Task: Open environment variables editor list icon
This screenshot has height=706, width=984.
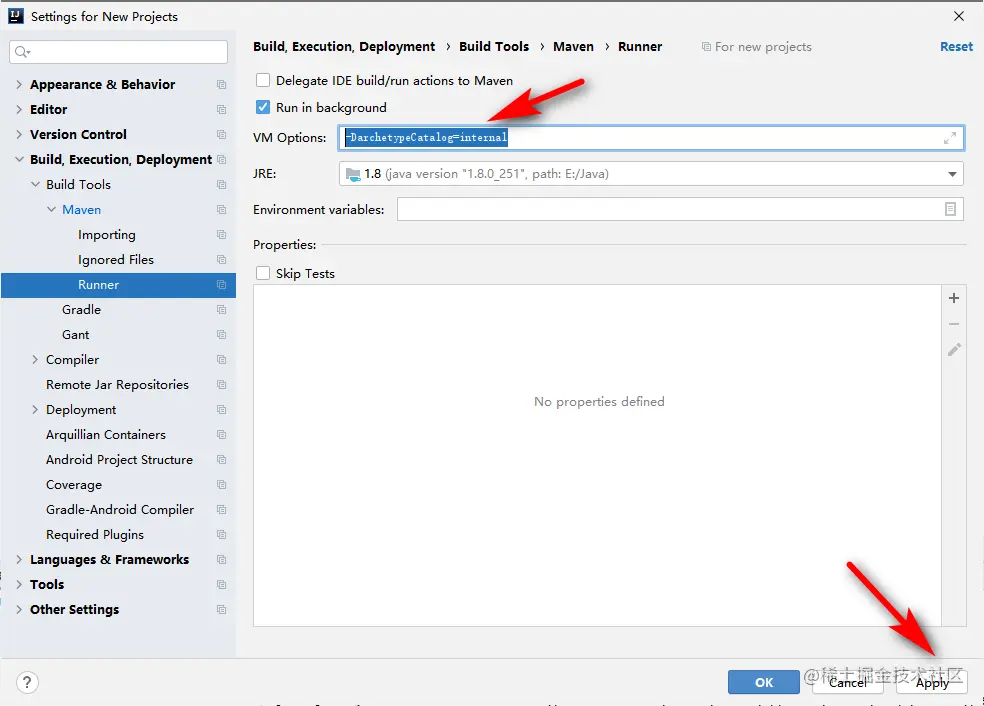Action: click(x=950, y=209)
